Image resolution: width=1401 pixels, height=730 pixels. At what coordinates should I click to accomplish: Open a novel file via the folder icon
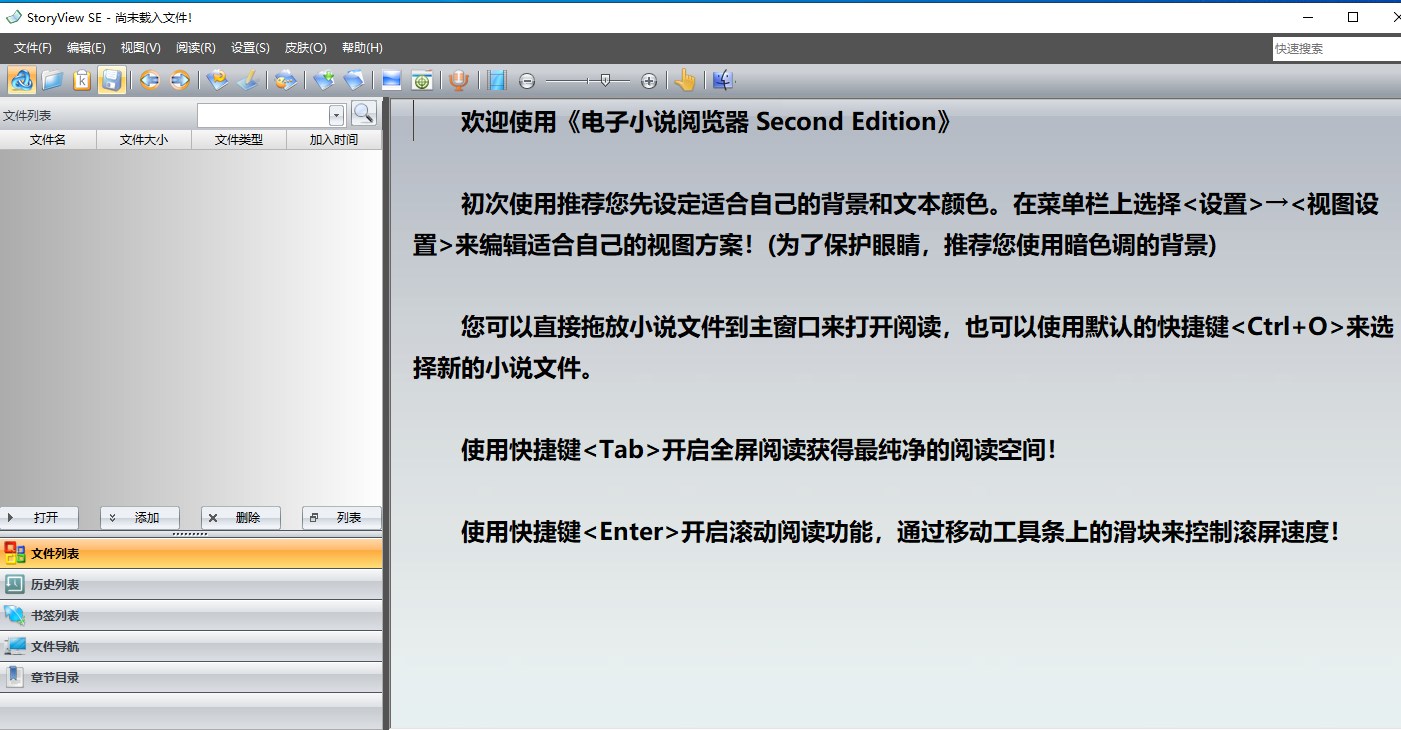click(x=52, y=80)
